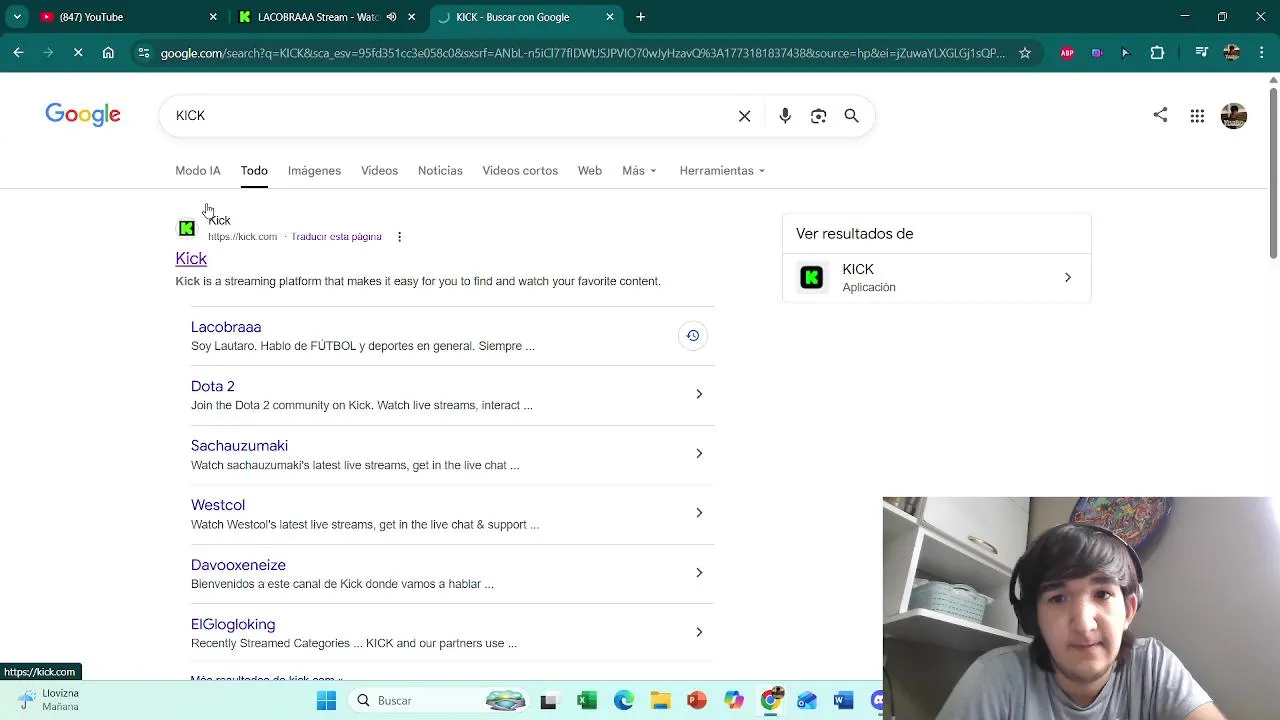Open File Explorer from the taskbar

point(660,701)
